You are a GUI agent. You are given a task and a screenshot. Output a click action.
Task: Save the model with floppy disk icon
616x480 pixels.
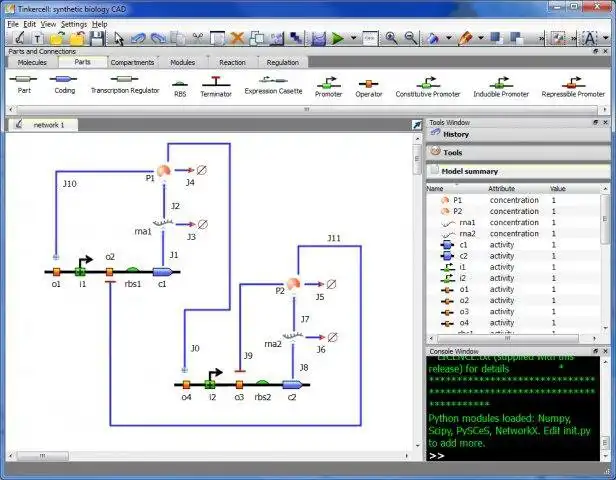97,38
